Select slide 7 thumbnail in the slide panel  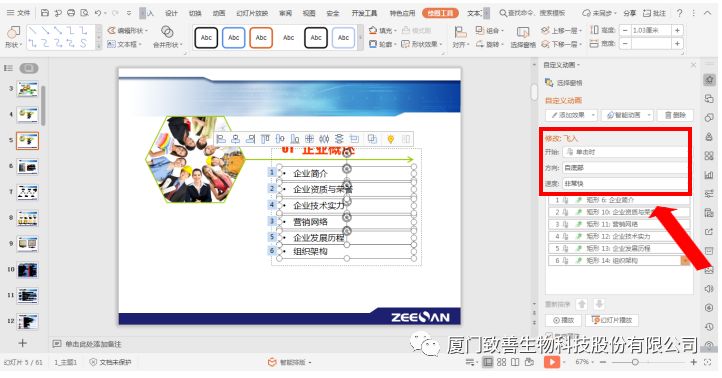coord(28,192)
